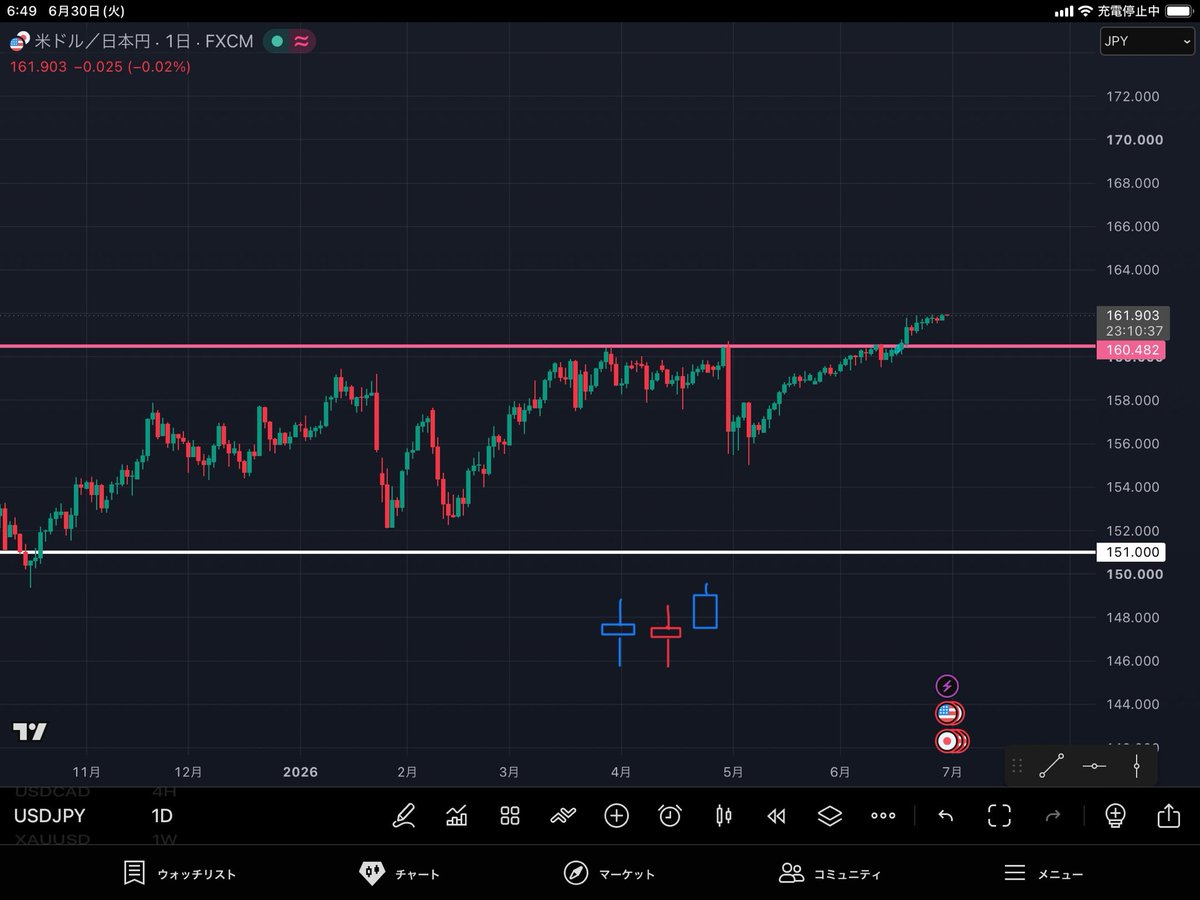Open the layout grid templates icon
This screenshot has height=900, width=1200.
(x=510, y=815)
